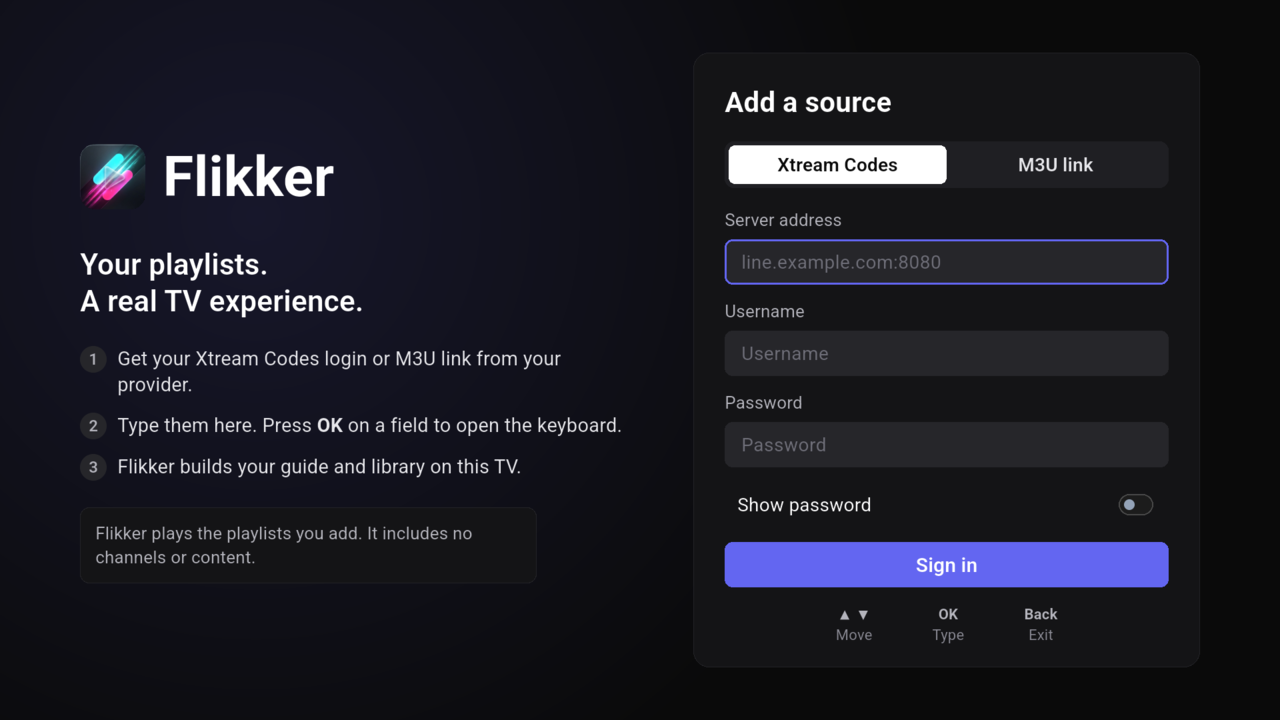
Task: Click the Flikker title text
Action: click(x=248, y=177)
